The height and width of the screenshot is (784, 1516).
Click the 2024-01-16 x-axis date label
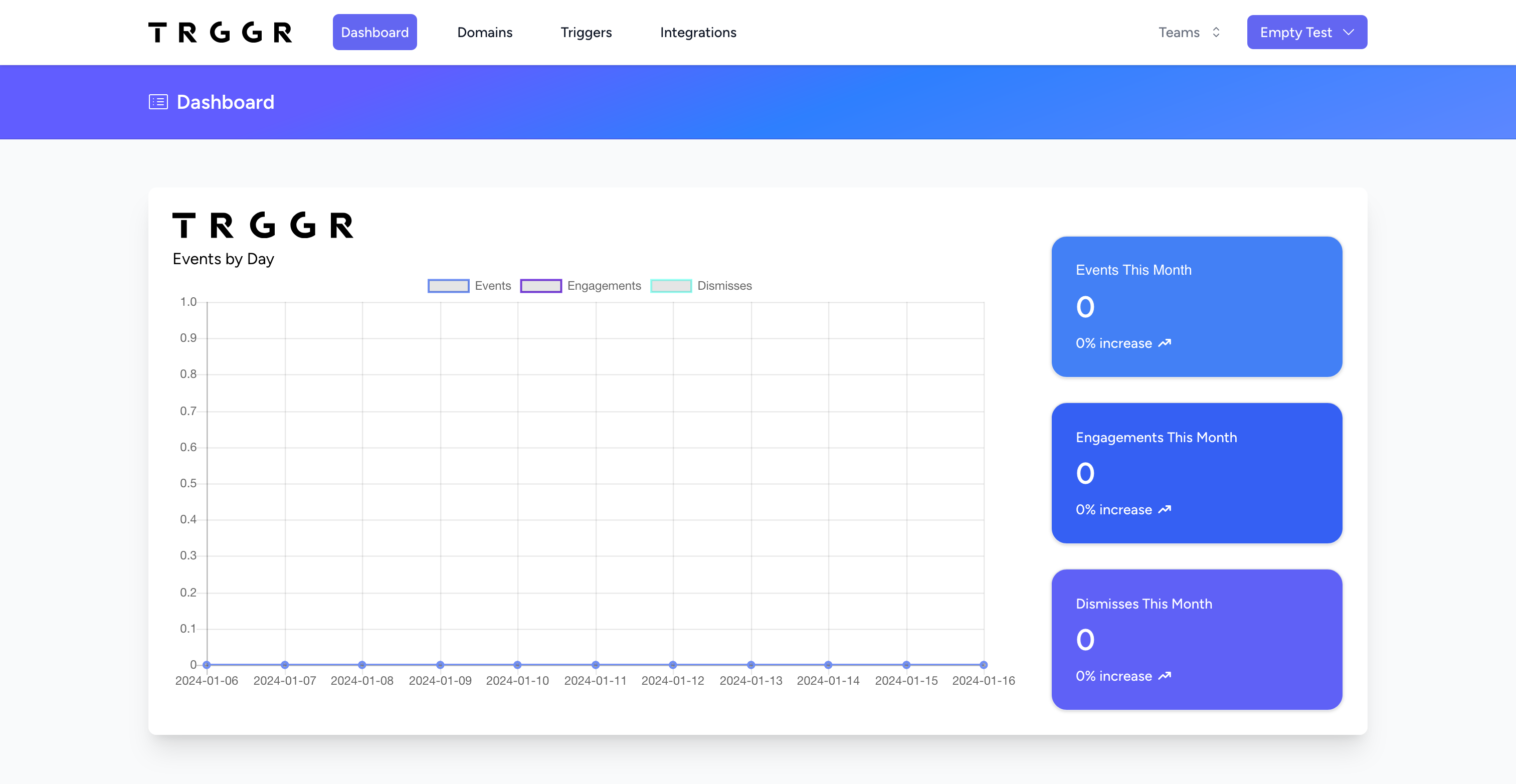pyautogui.click(x=984, y=681)
